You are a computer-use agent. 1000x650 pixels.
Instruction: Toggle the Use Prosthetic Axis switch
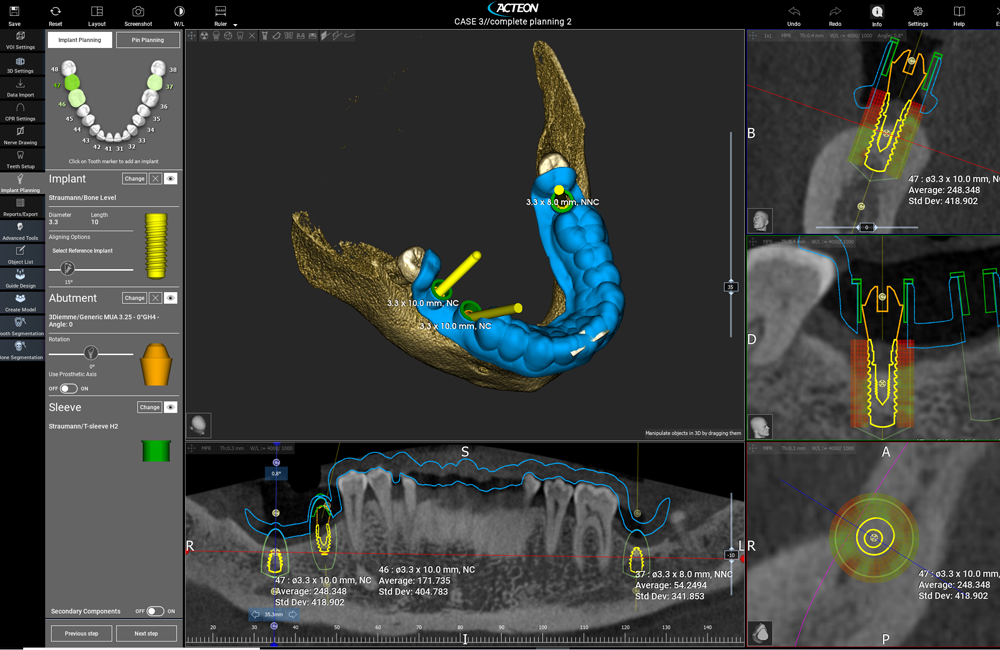[x=68, y=388]
